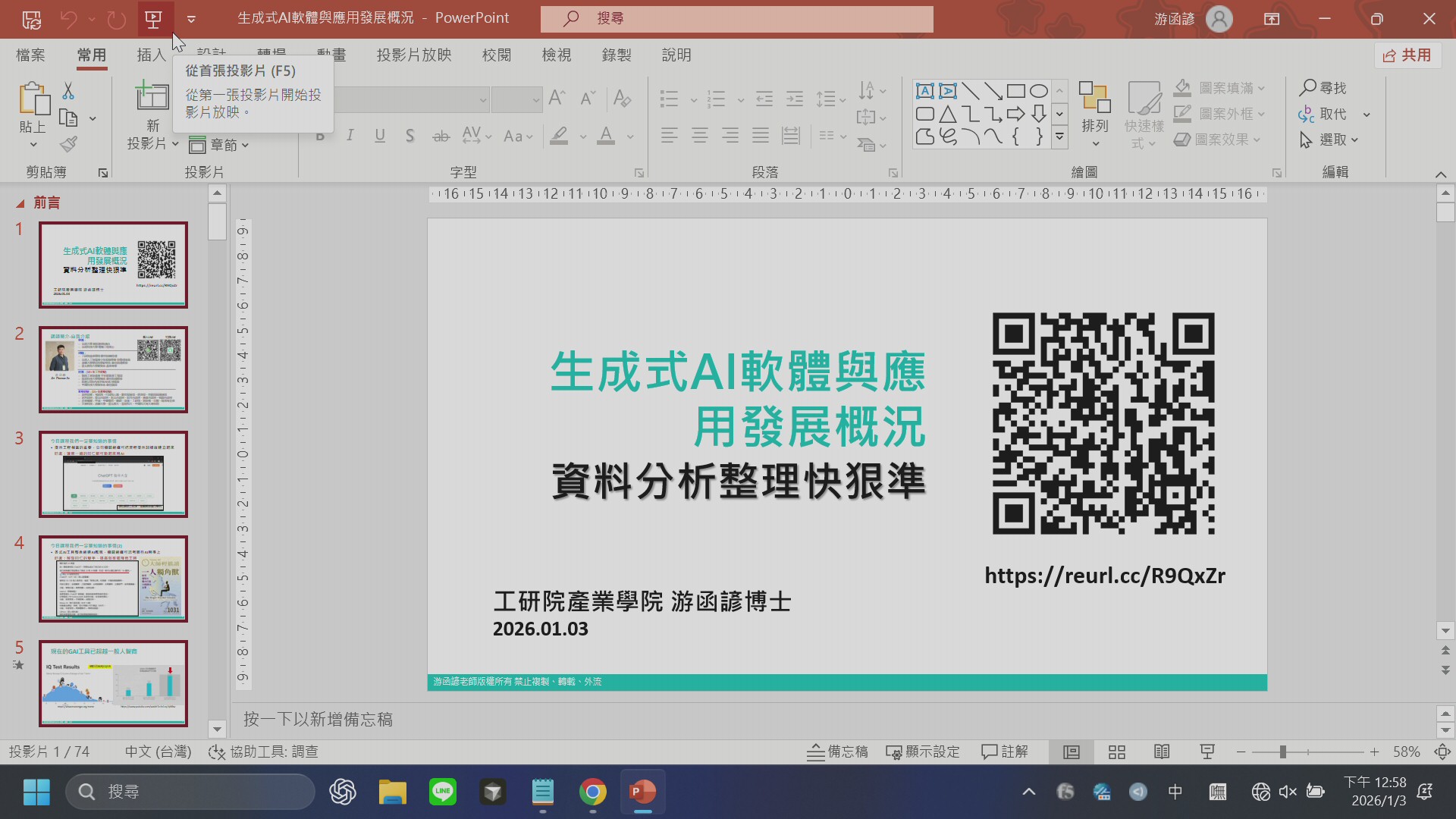The image size is (1456, 819).
Task: Toggle the Notes (備忘稿) pane
Action: pos(837,752)
